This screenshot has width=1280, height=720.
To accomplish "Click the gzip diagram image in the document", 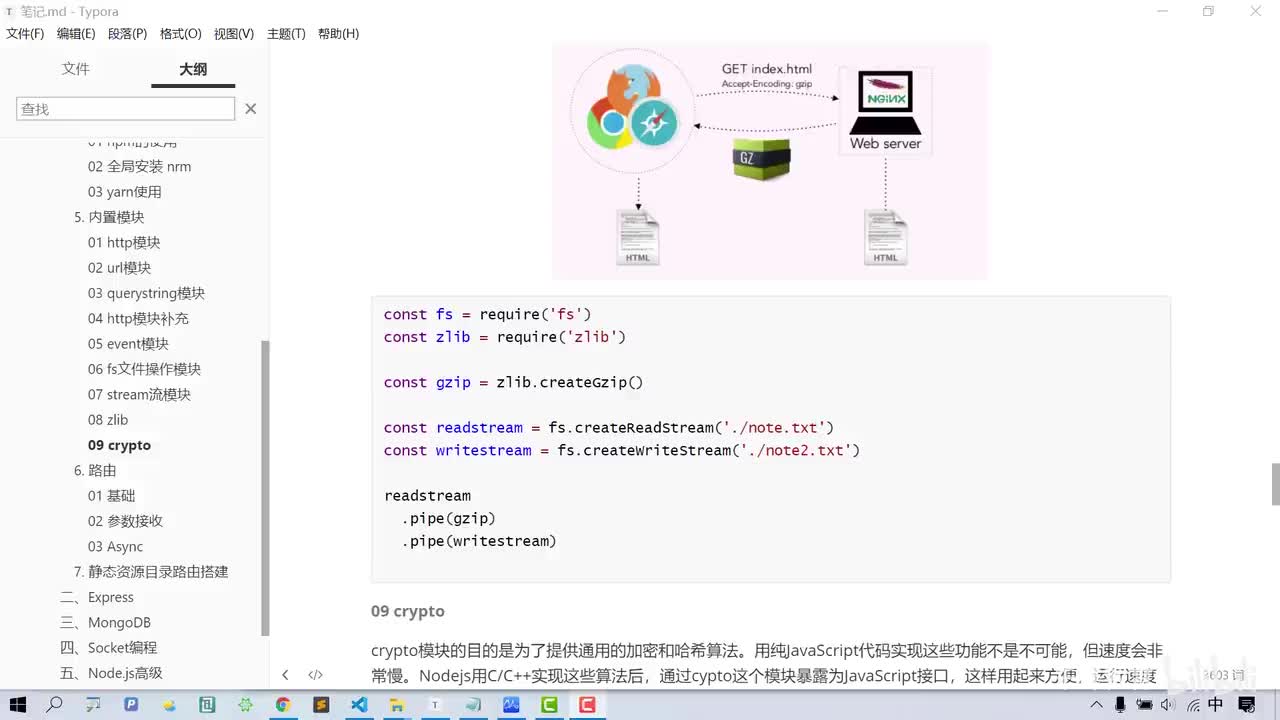I will tap(770, 161).
